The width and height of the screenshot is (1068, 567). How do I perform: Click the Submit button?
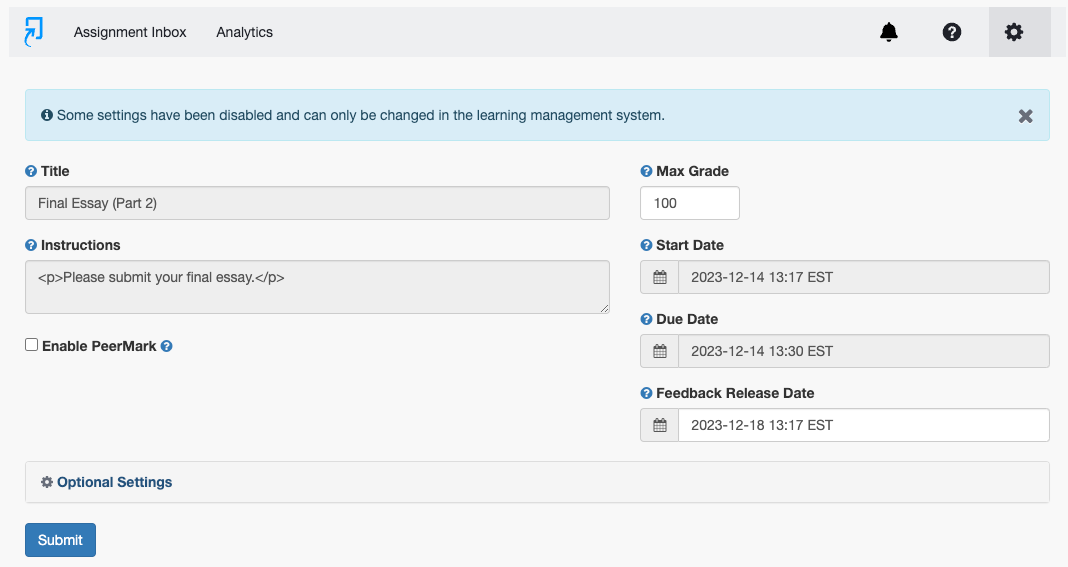pos(61,540)
